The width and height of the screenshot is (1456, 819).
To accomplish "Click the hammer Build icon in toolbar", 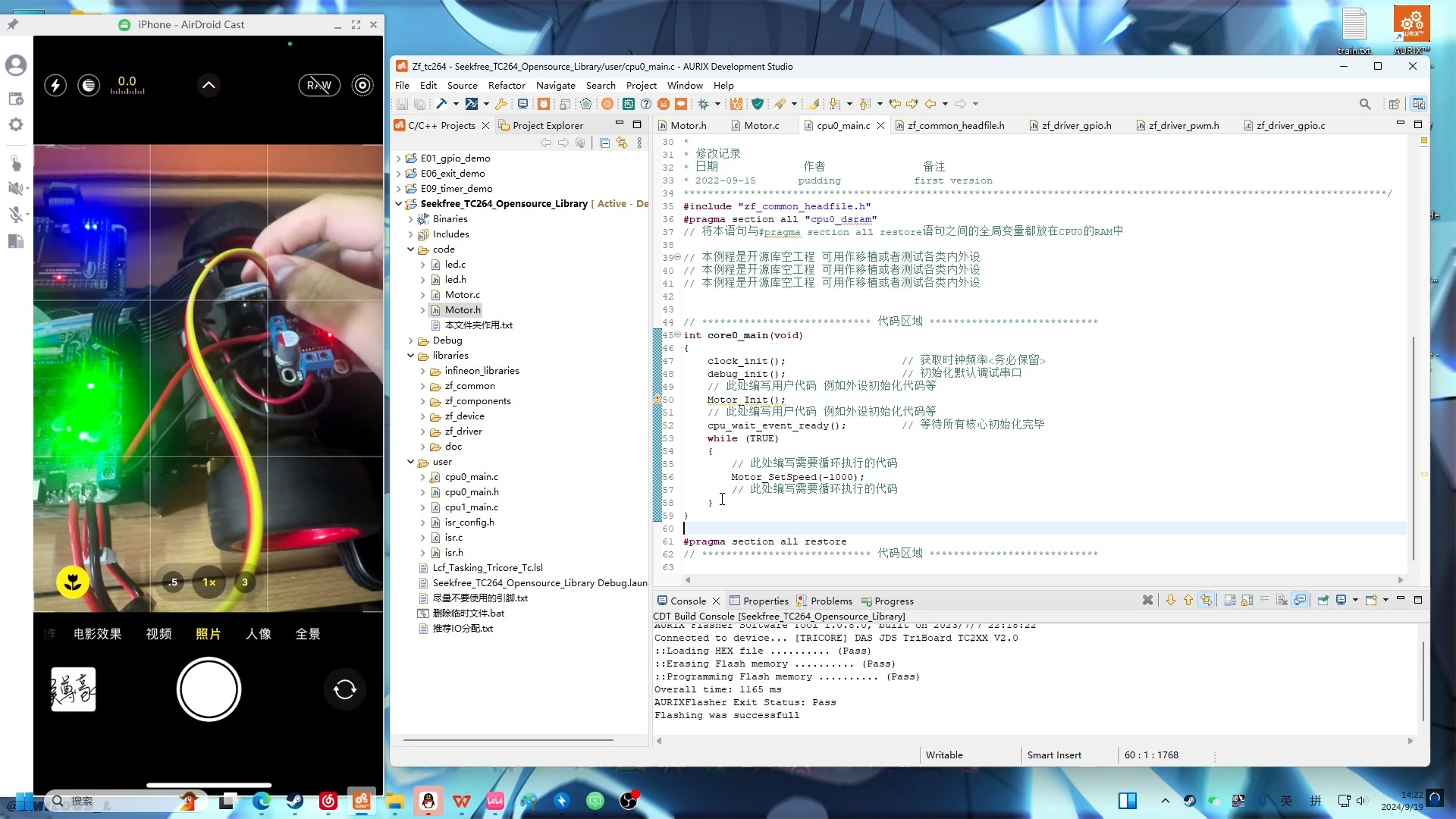I will 441,104.
